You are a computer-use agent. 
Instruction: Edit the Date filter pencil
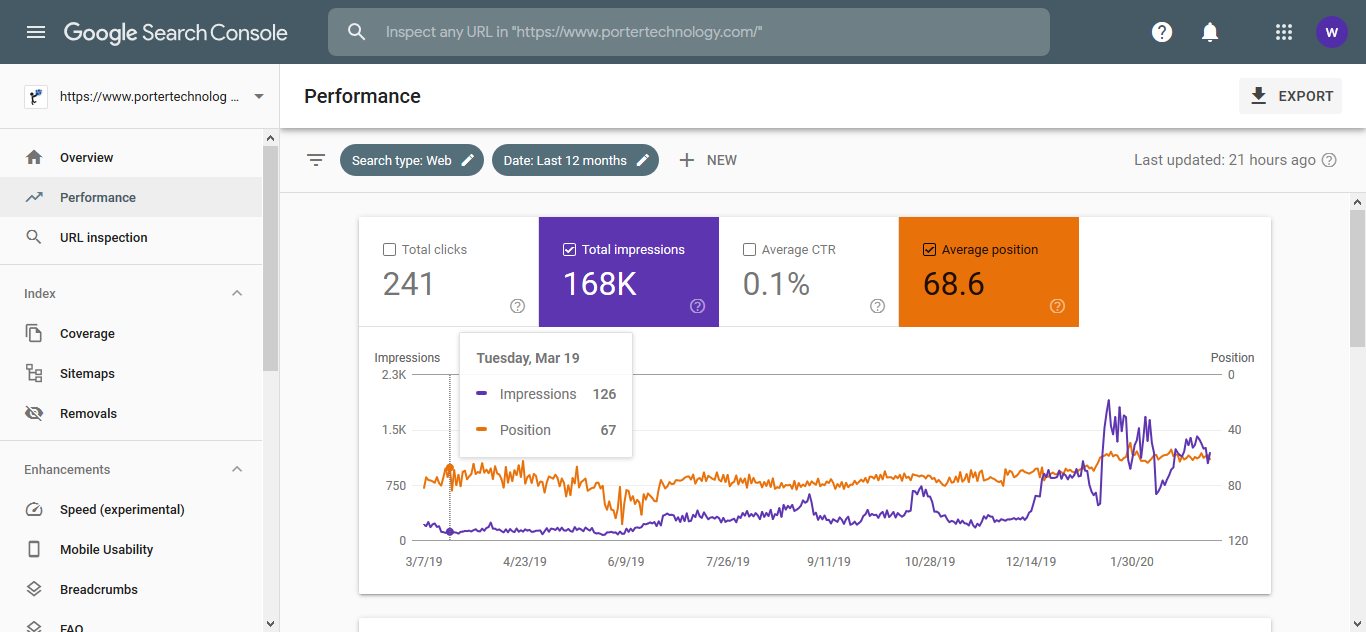click(x=643, y=160)
